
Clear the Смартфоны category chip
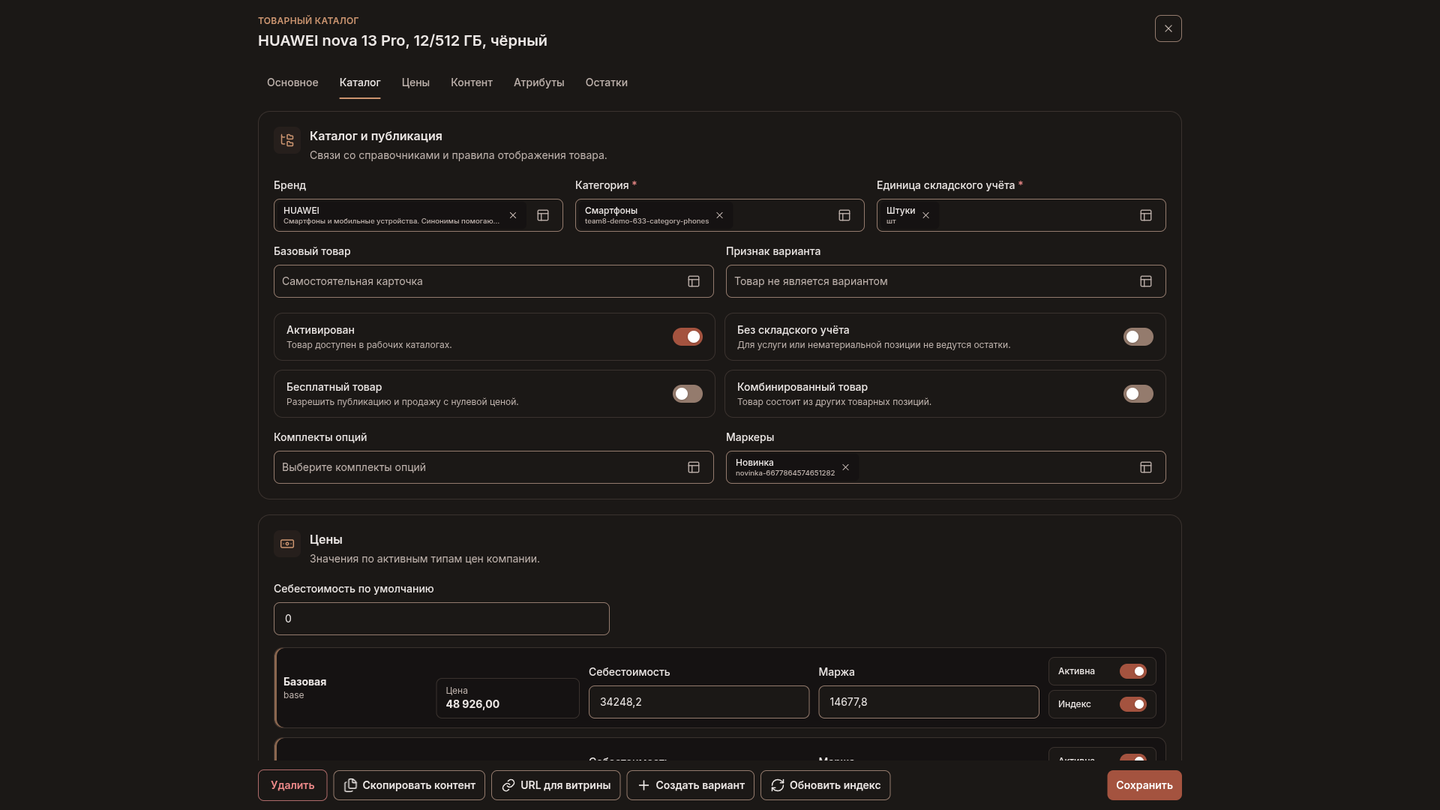(x=719, y=215)
